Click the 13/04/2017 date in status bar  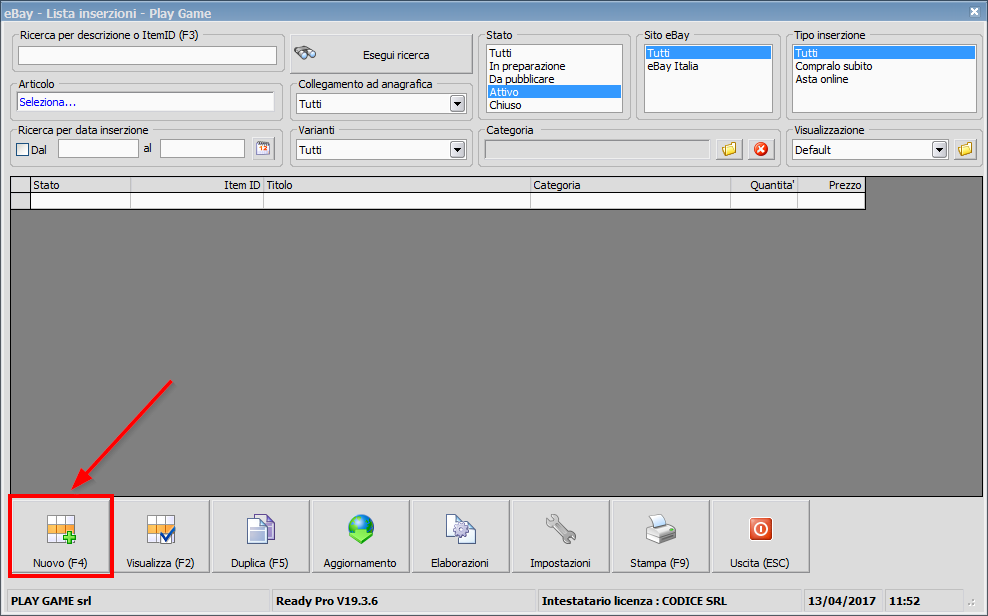842,601
